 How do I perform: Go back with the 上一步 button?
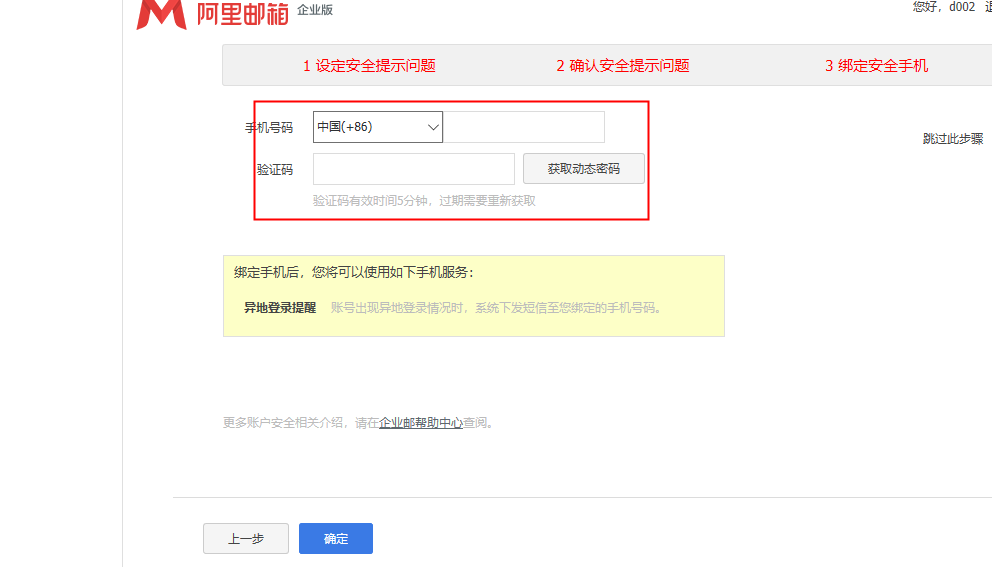pos(245,539)
